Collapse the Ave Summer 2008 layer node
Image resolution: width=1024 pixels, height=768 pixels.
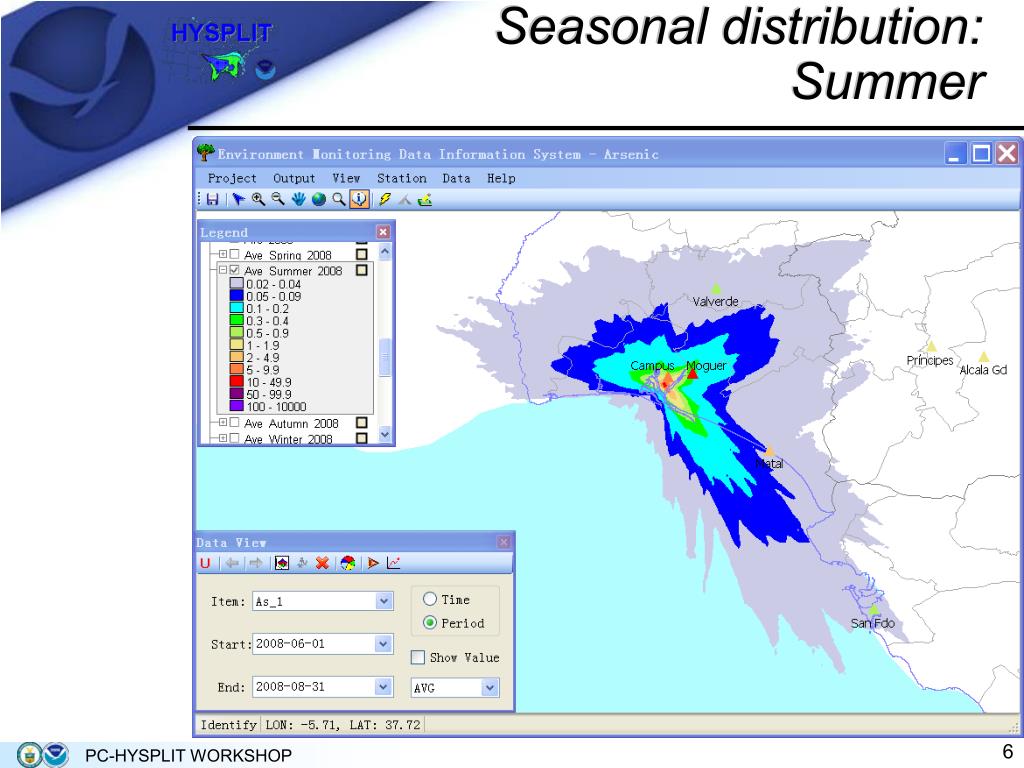point(223,270)
